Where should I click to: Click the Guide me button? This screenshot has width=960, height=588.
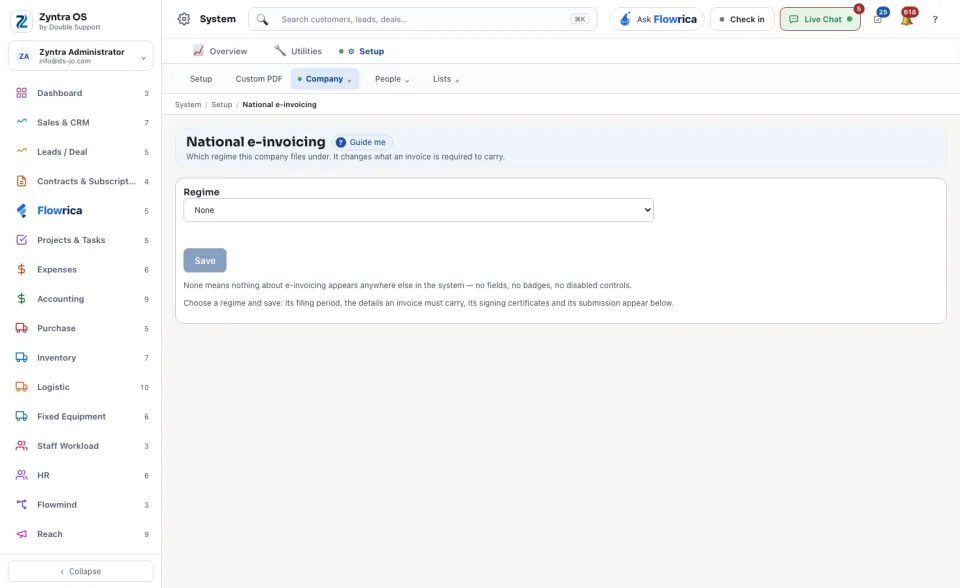pos(362,142)
